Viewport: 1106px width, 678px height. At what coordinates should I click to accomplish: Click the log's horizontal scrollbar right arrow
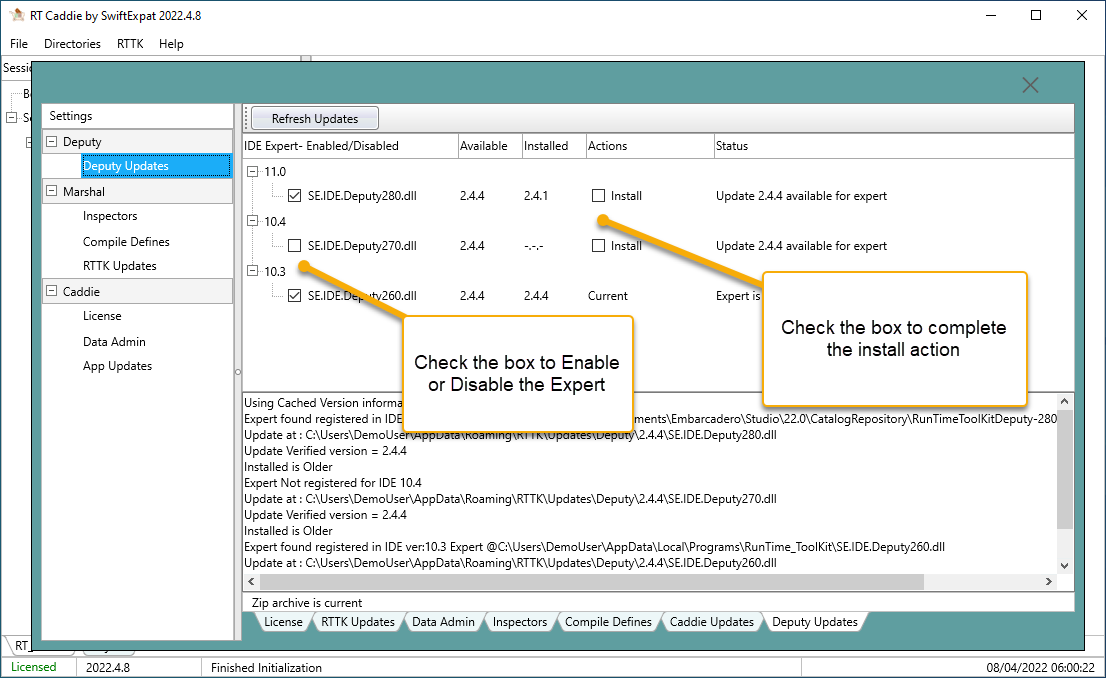click(x=1048, y=582)
